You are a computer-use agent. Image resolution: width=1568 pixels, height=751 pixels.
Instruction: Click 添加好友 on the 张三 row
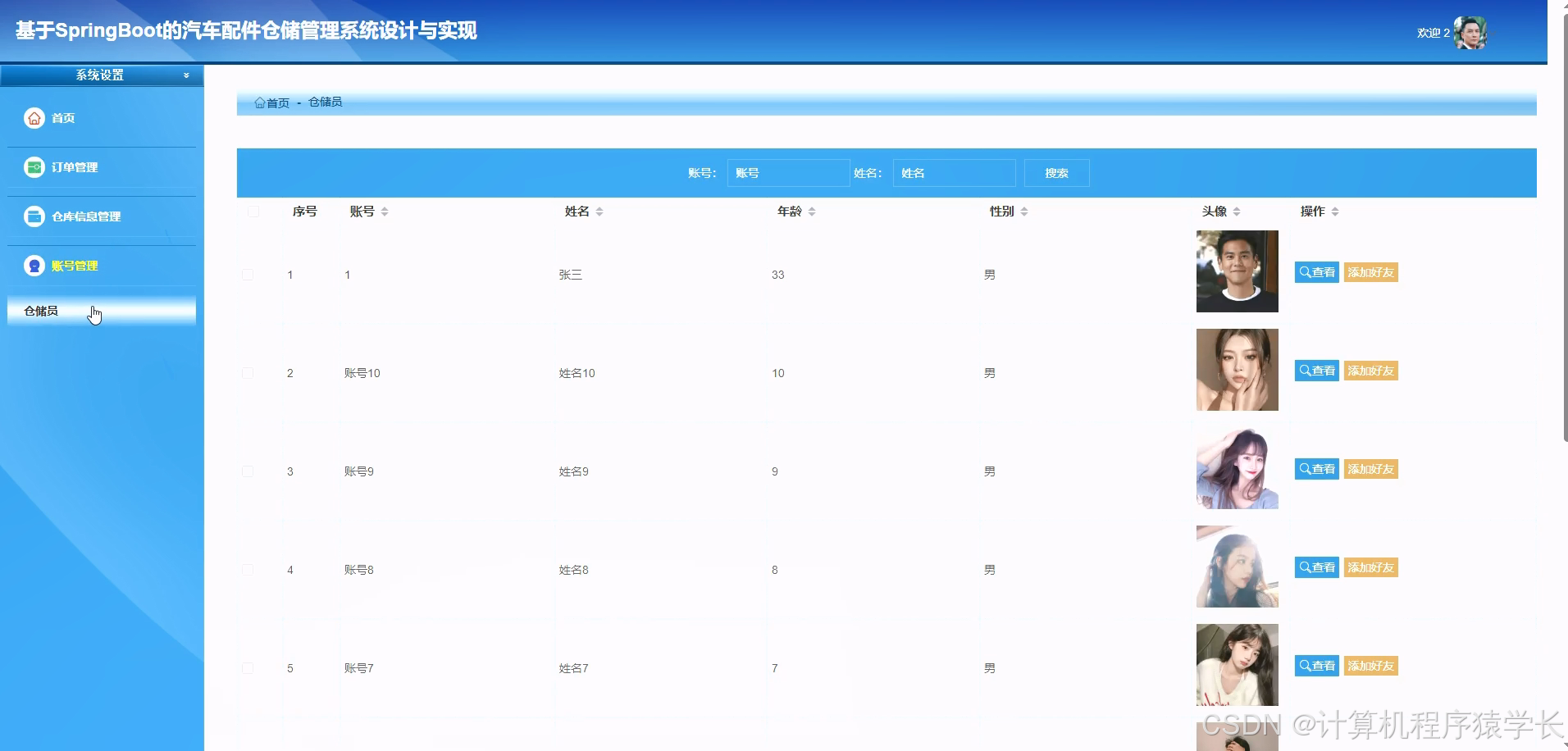pos(1370,271)
